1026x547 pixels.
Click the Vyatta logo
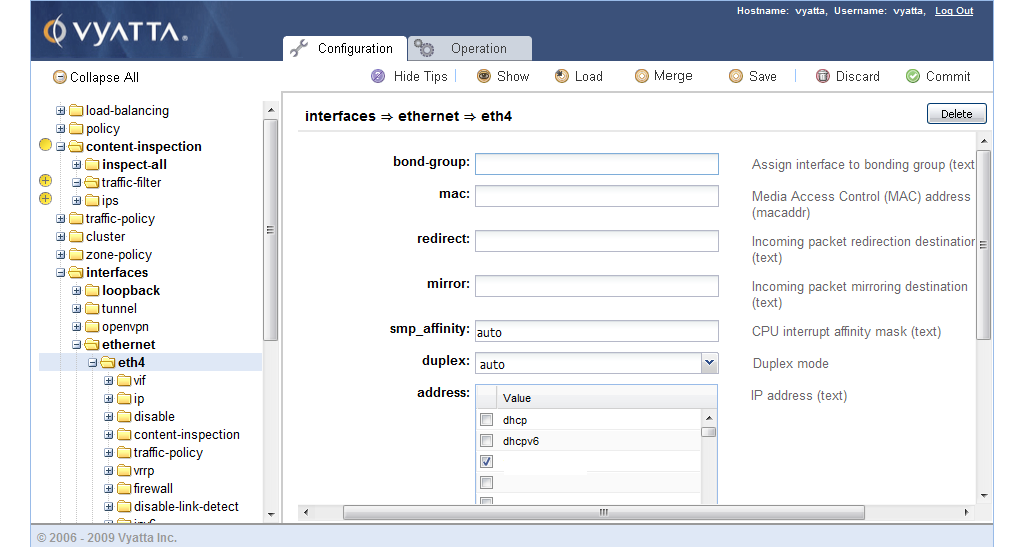click(x=115, y=31)
